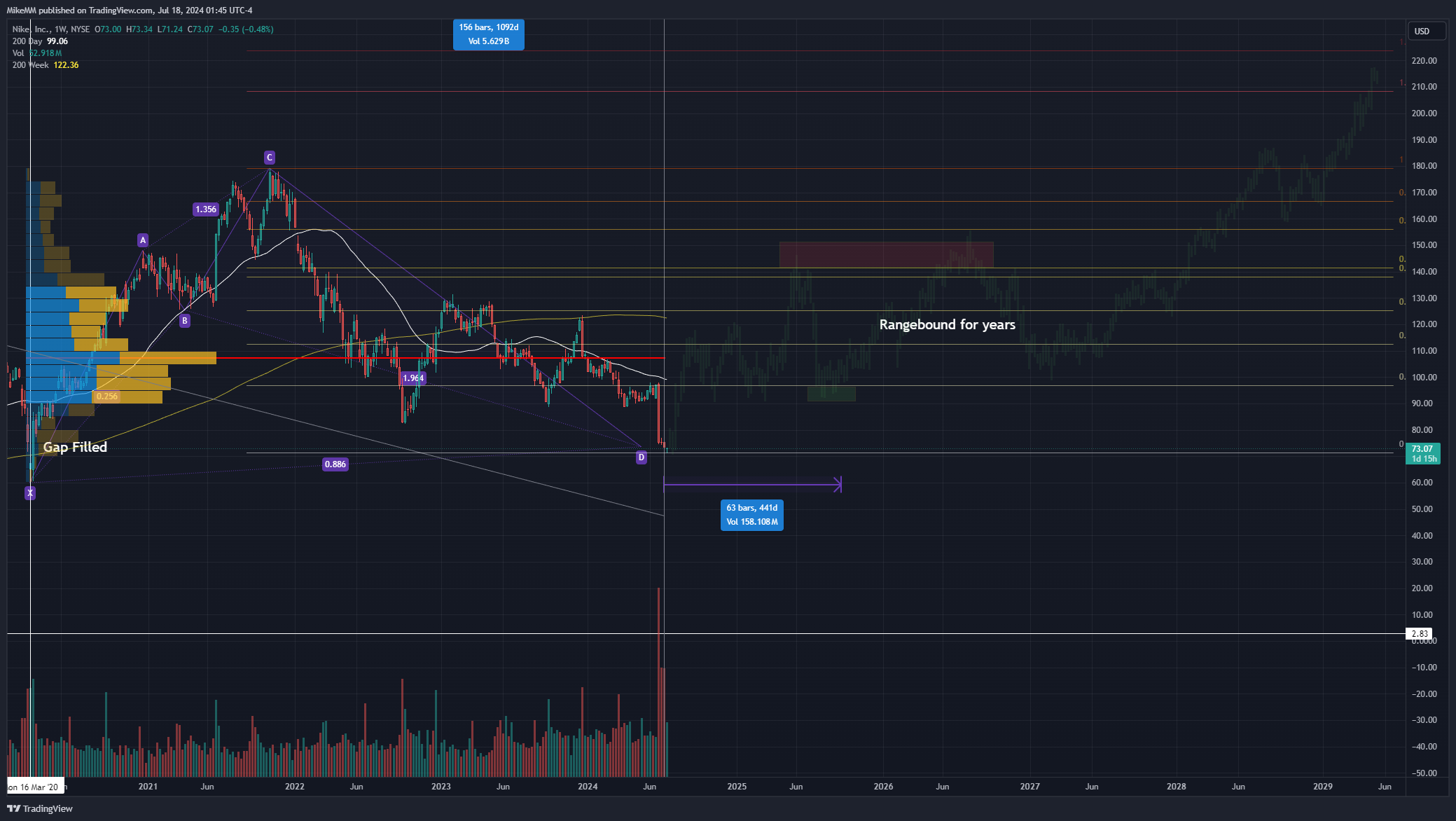Select the XABCD pattern point C label
The image size is (1456, 821).
tap(269, 158)
